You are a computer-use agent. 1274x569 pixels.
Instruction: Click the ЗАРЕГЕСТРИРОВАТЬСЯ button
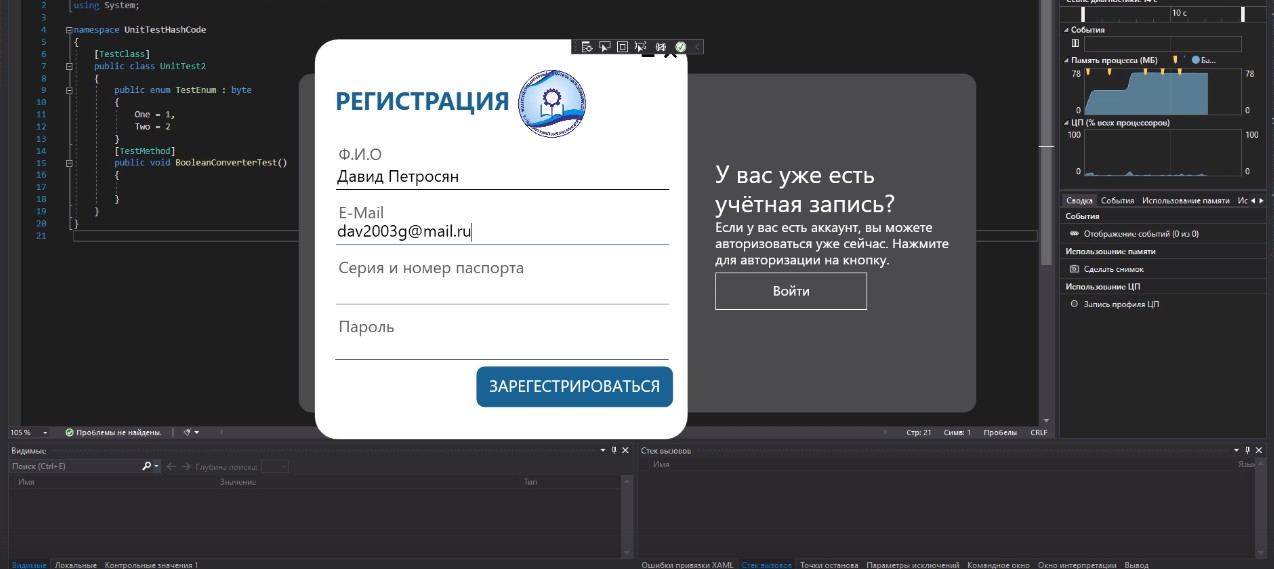575,387
